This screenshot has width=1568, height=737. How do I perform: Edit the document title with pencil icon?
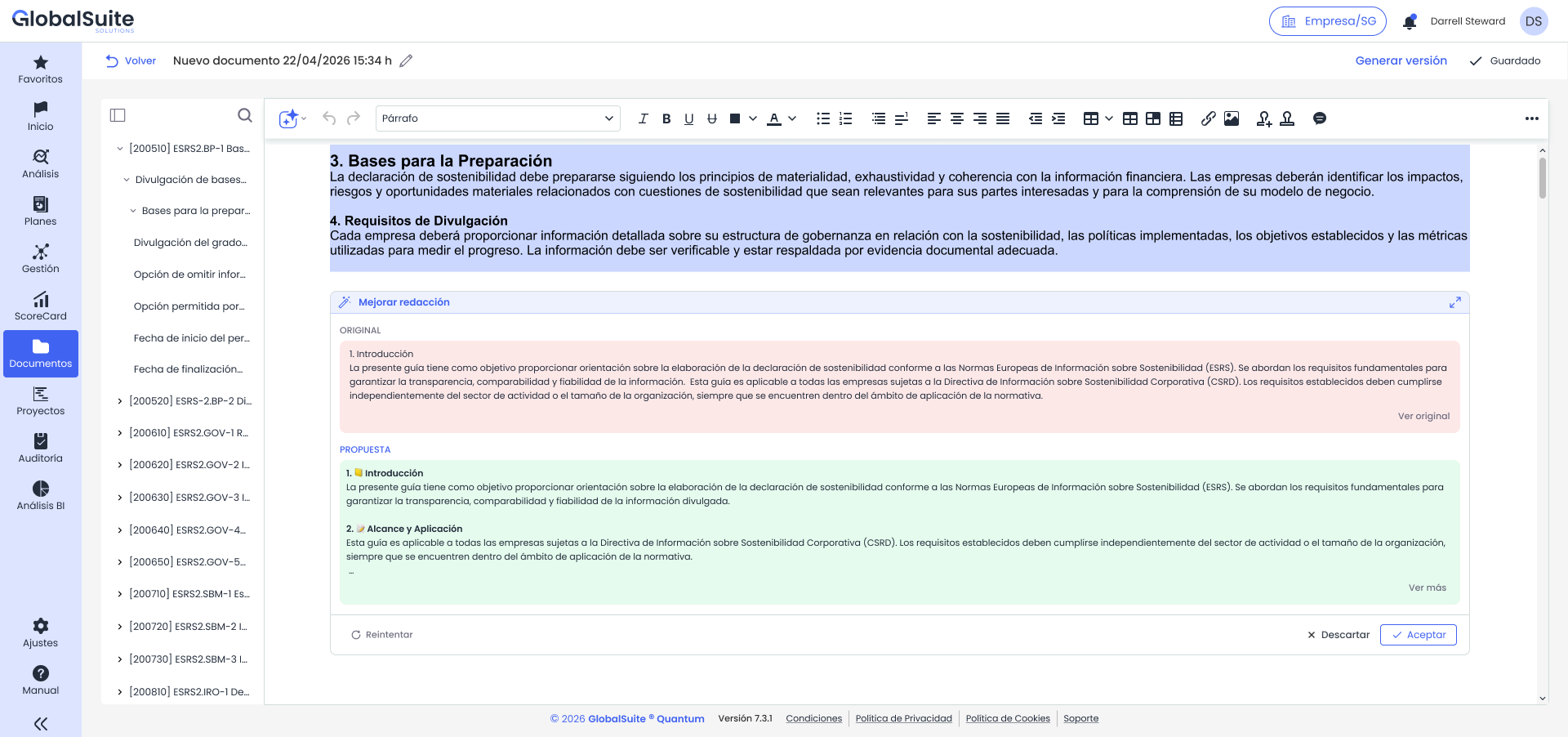tap(406, 60)
